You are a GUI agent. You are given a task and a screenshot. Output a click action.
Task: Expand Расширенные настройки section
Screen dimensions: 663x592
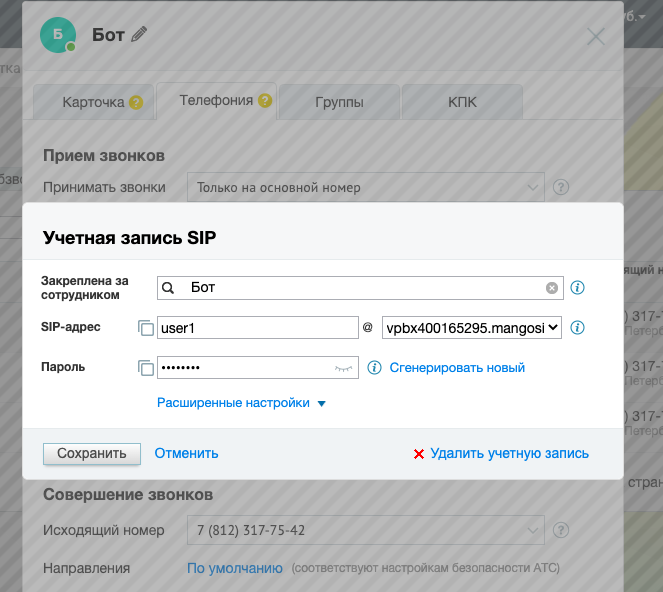tap(241, 403)
